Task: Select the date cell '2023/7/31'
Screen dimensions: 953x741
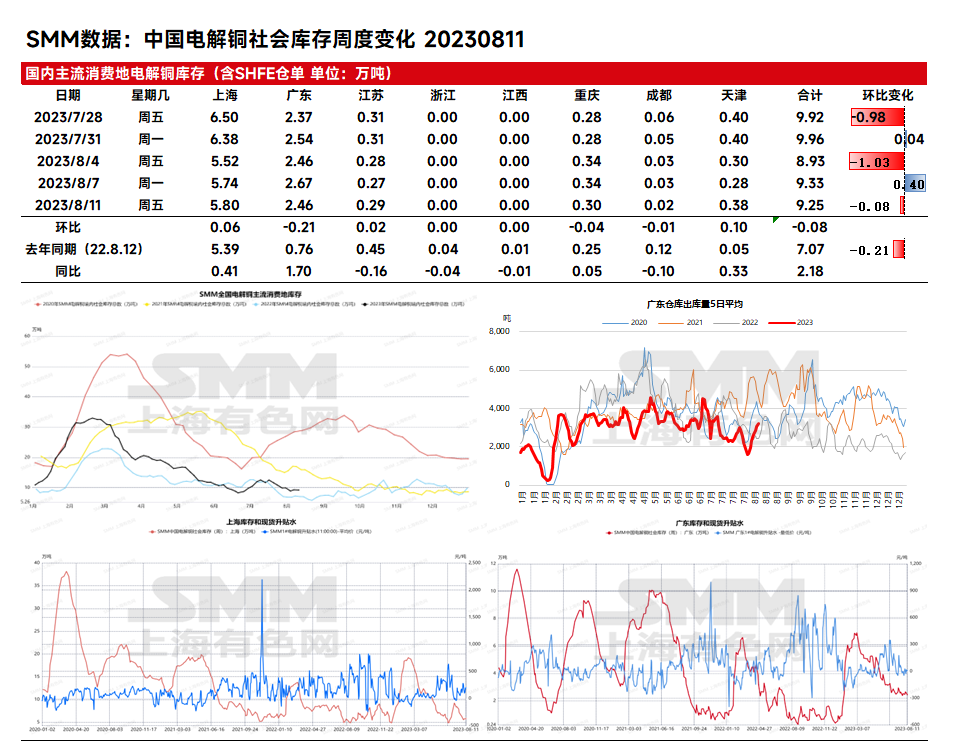Action: (x=68, y=139)
